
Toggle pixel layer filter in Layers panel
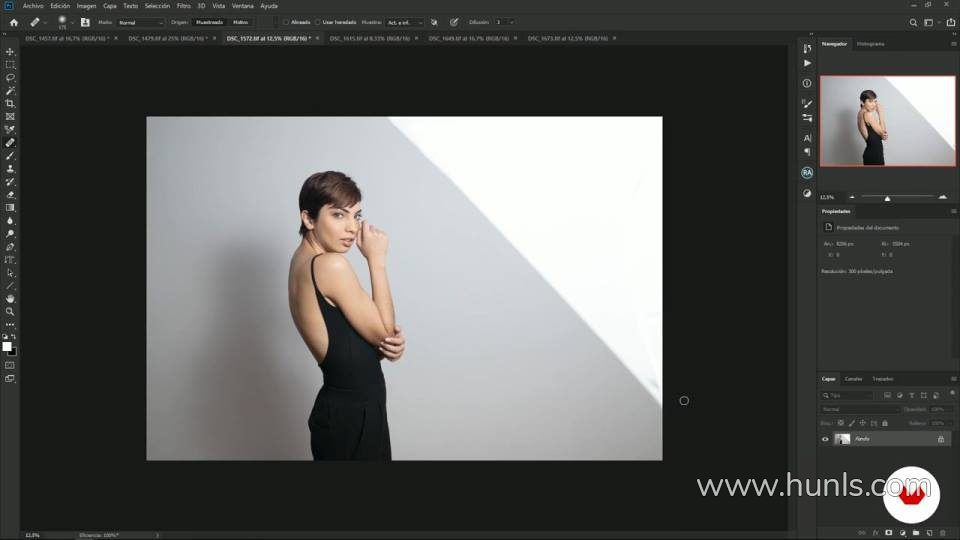pos(887,396)
